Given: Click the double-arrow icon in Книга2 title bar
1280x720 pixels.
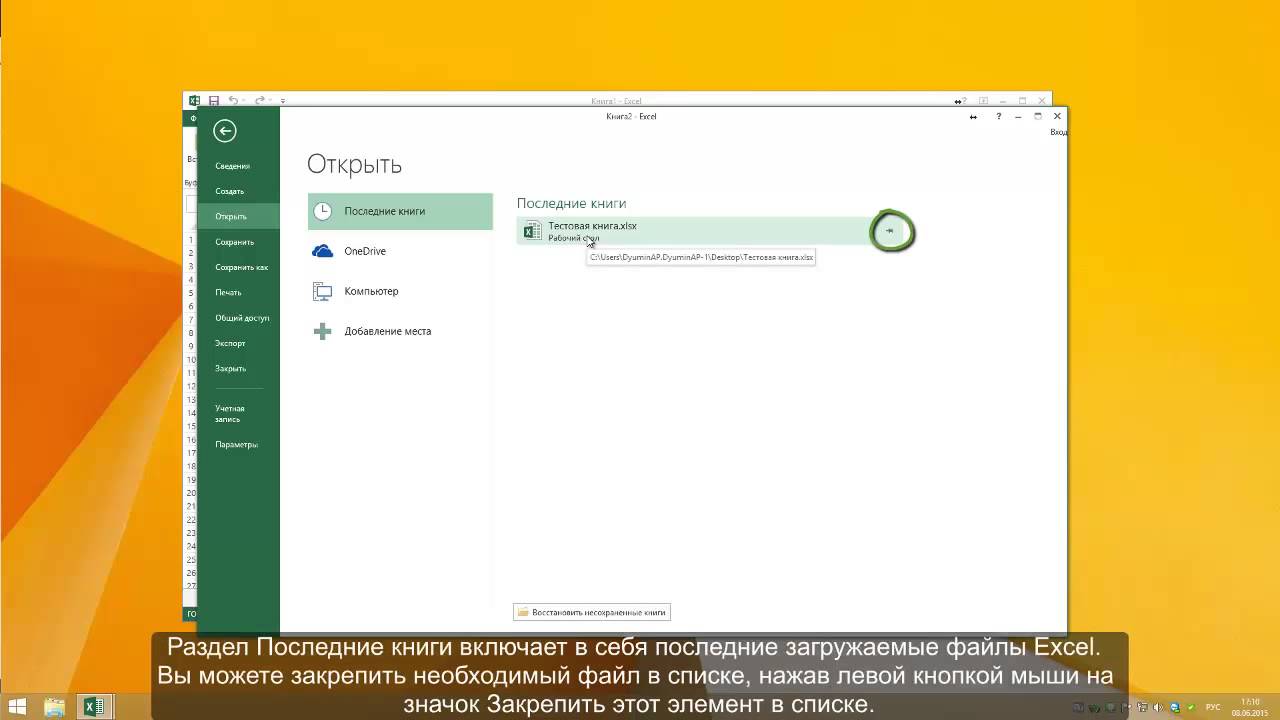Looking at the screenshot, I should (973, 116).
